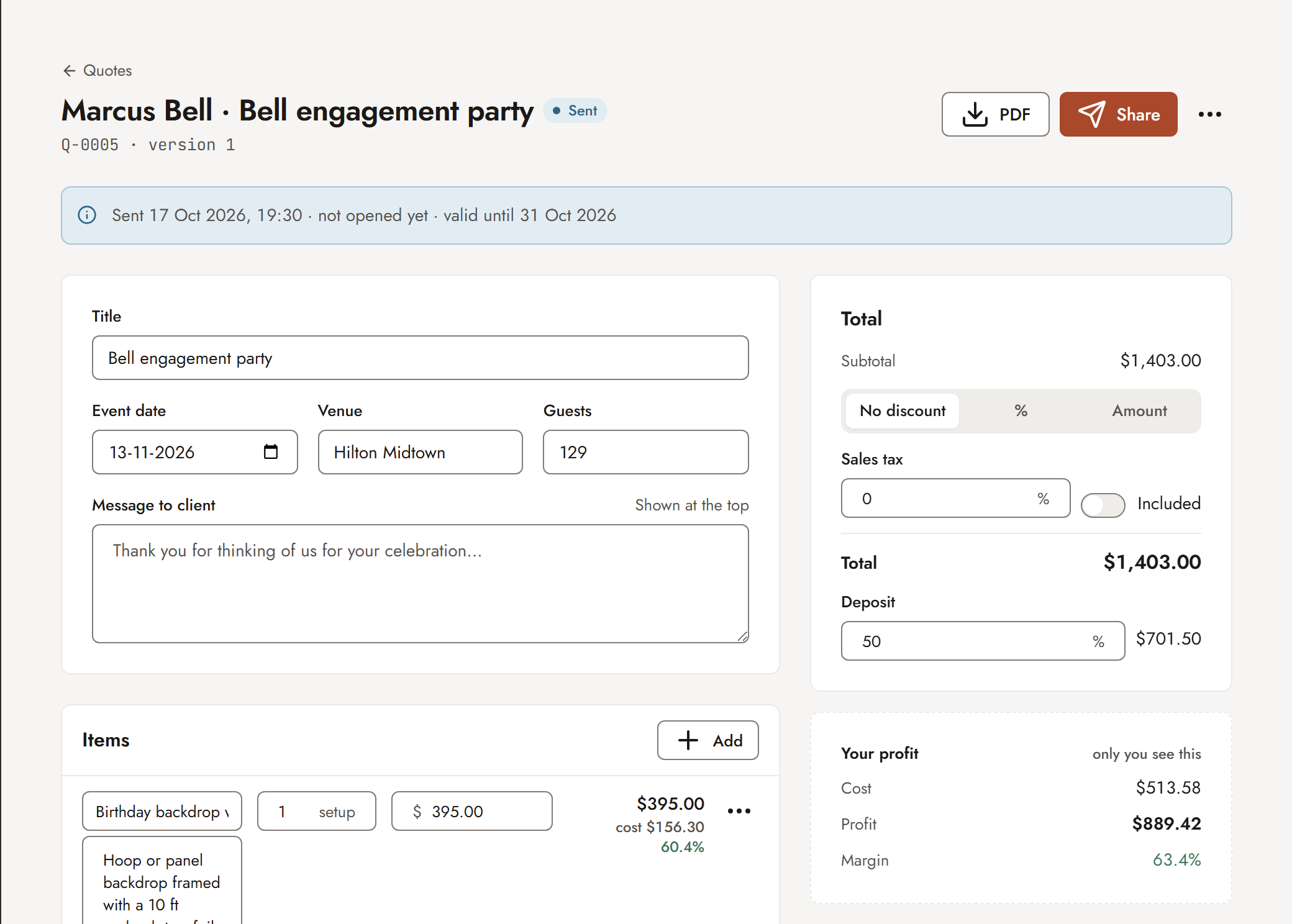Click the Subtotal value $1,403.00

click(1160, 361)
